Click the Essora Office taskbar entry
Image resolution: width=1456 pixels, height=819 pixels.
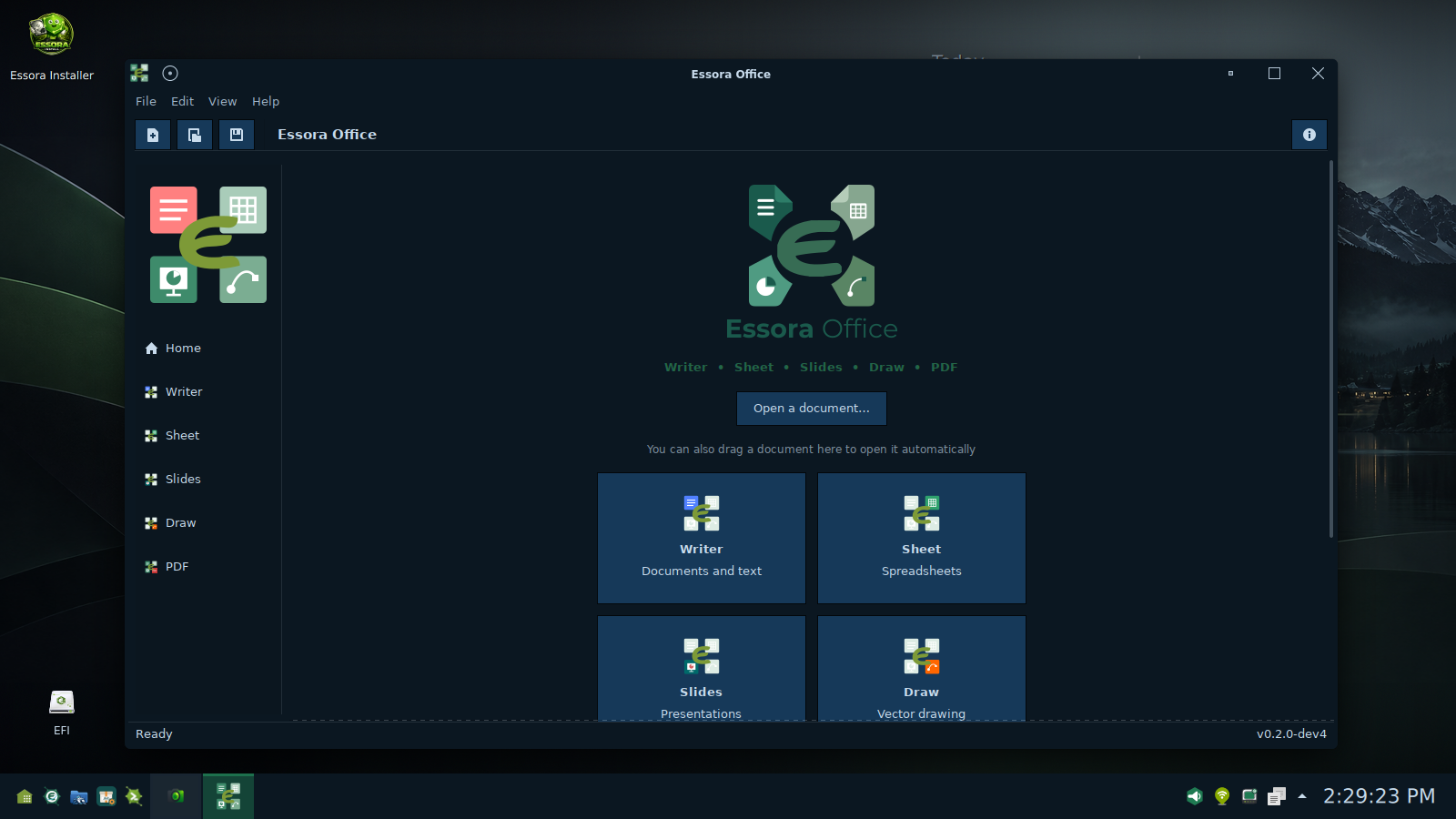[228, 796]
